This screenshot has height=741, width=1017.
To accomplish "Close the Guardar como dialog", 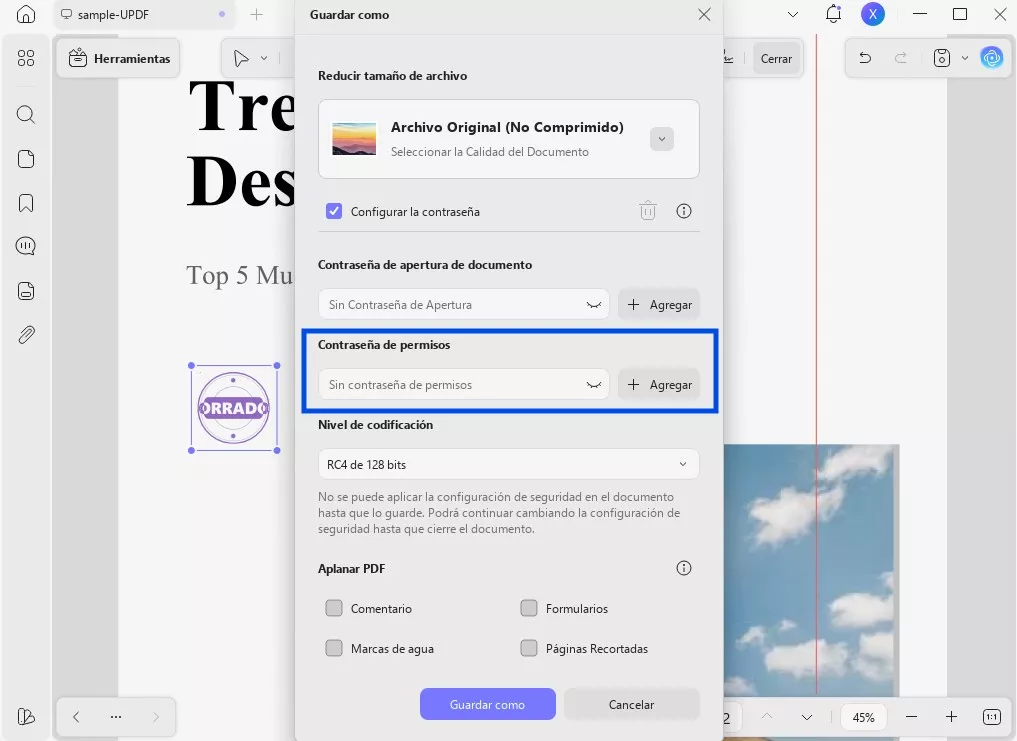I will pyautogui.click(x=704, y=14).
